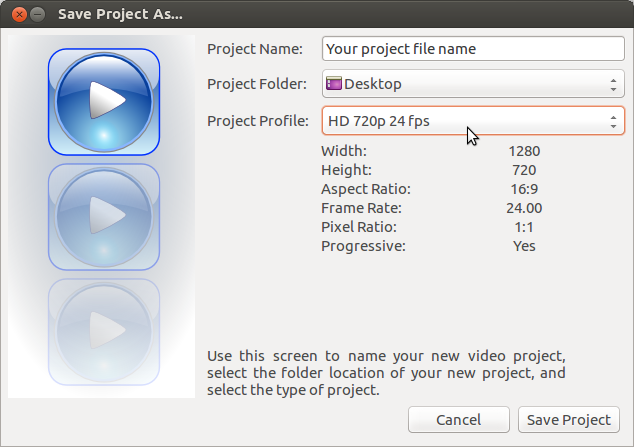The image size is (634, 447).
Task: Click the Width value 1280
Action: coord(524,151)
